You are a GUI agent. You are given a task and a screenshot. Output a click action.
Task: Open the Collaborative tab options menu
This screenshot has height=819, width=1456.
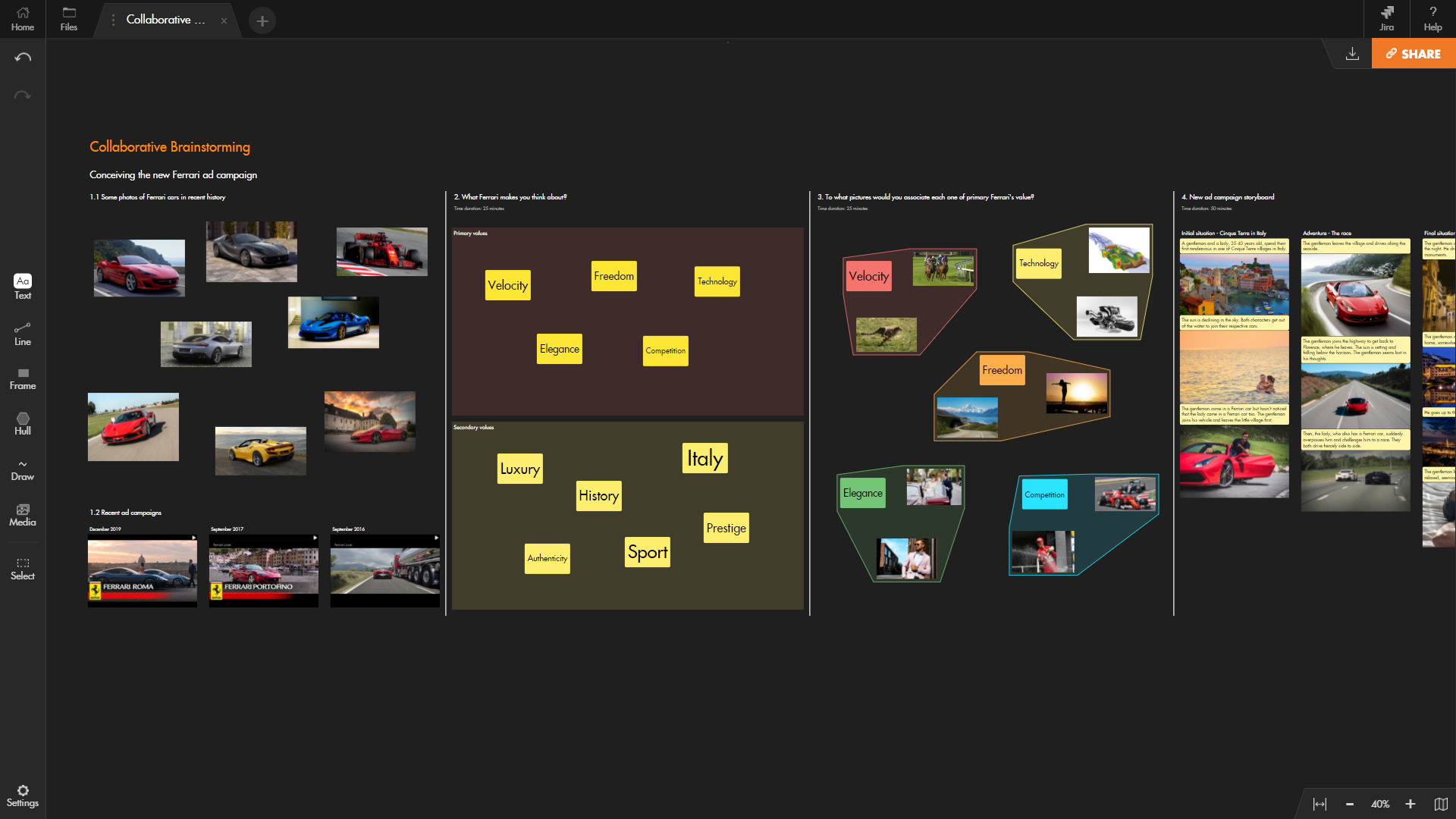point(113,20)
